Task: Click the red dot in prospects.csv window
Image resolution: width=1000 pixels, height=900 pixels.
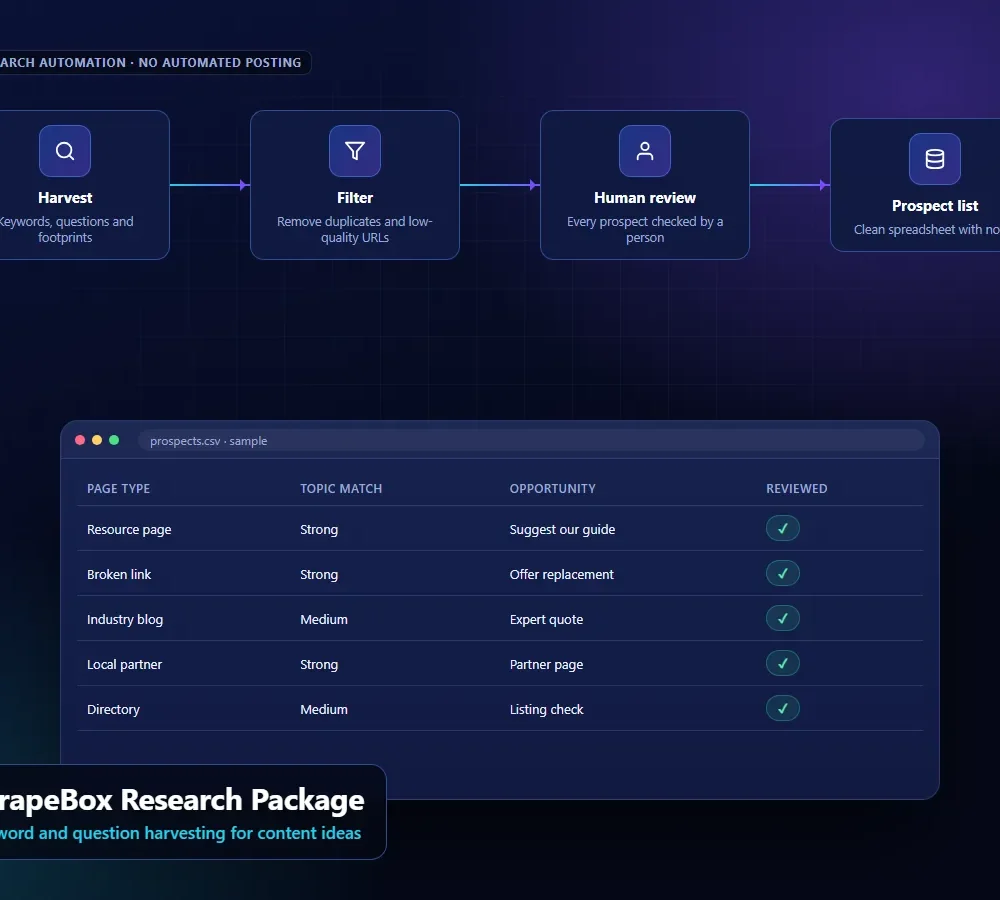Action: [x=80, y=440]
